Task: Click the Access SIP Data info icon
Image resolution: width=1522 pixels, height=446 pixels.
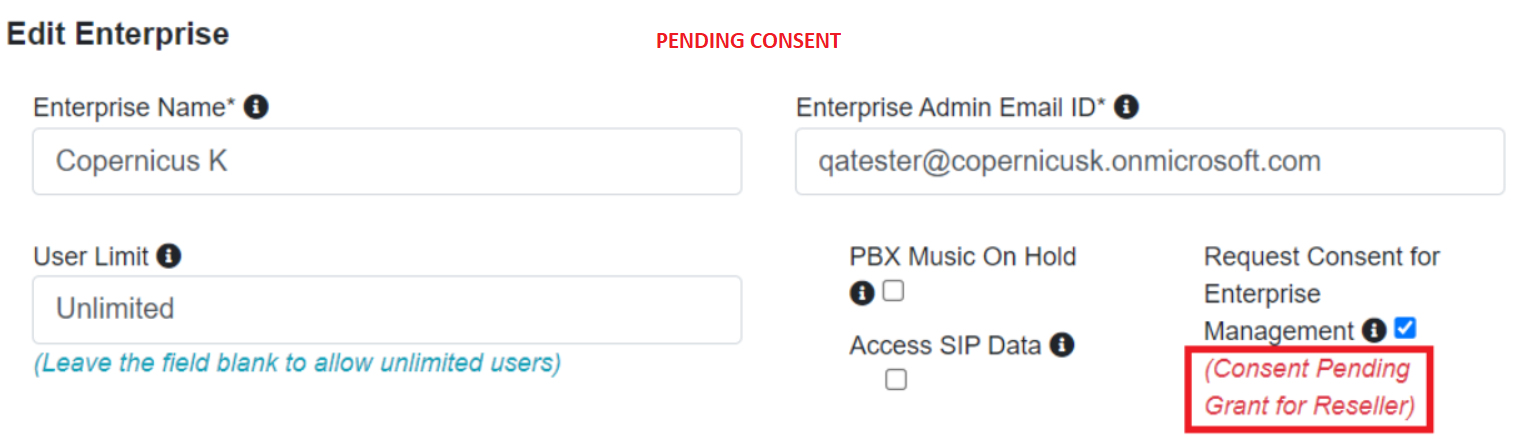Action: point(1062,346)
